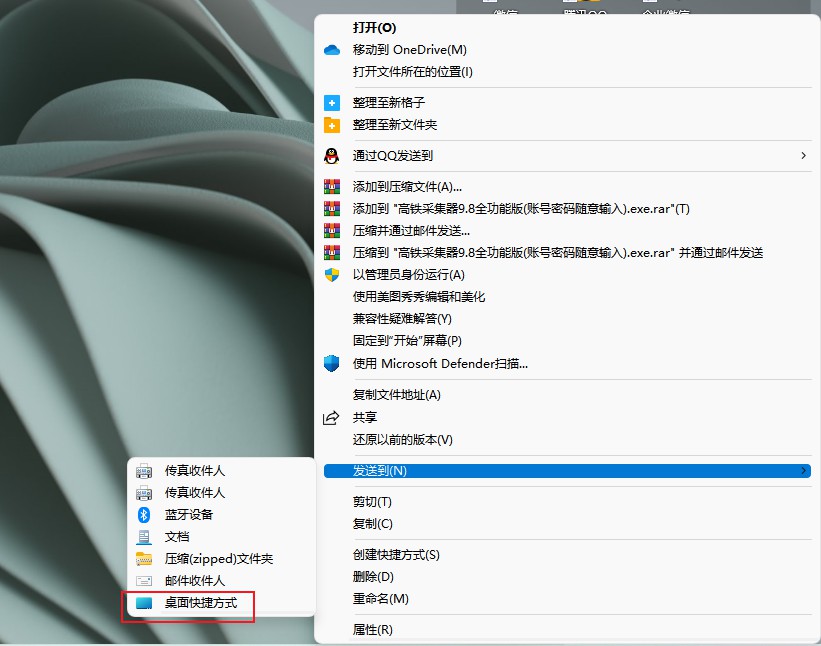Open 兼容性疑难解答(Y)
Screen dimensions: 821x646
click(402, 319)
